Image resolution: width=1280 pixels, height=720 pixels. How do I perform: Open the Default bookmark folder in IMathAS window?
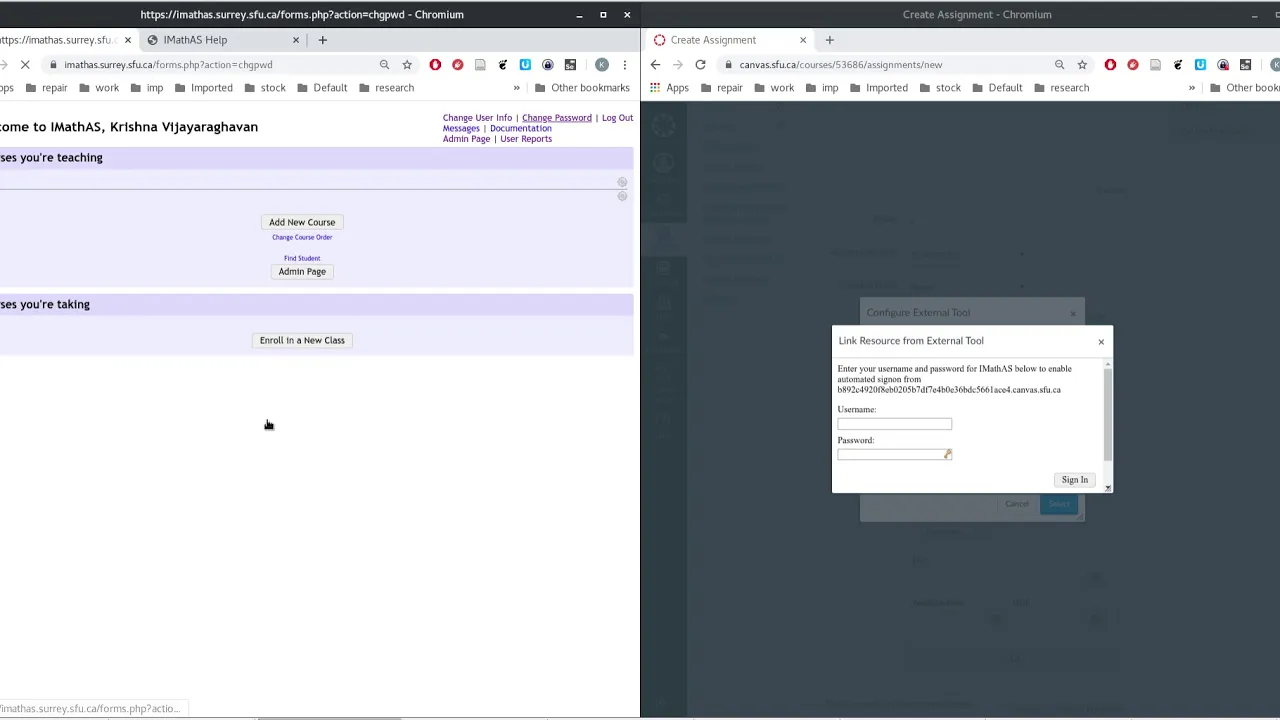321,88
